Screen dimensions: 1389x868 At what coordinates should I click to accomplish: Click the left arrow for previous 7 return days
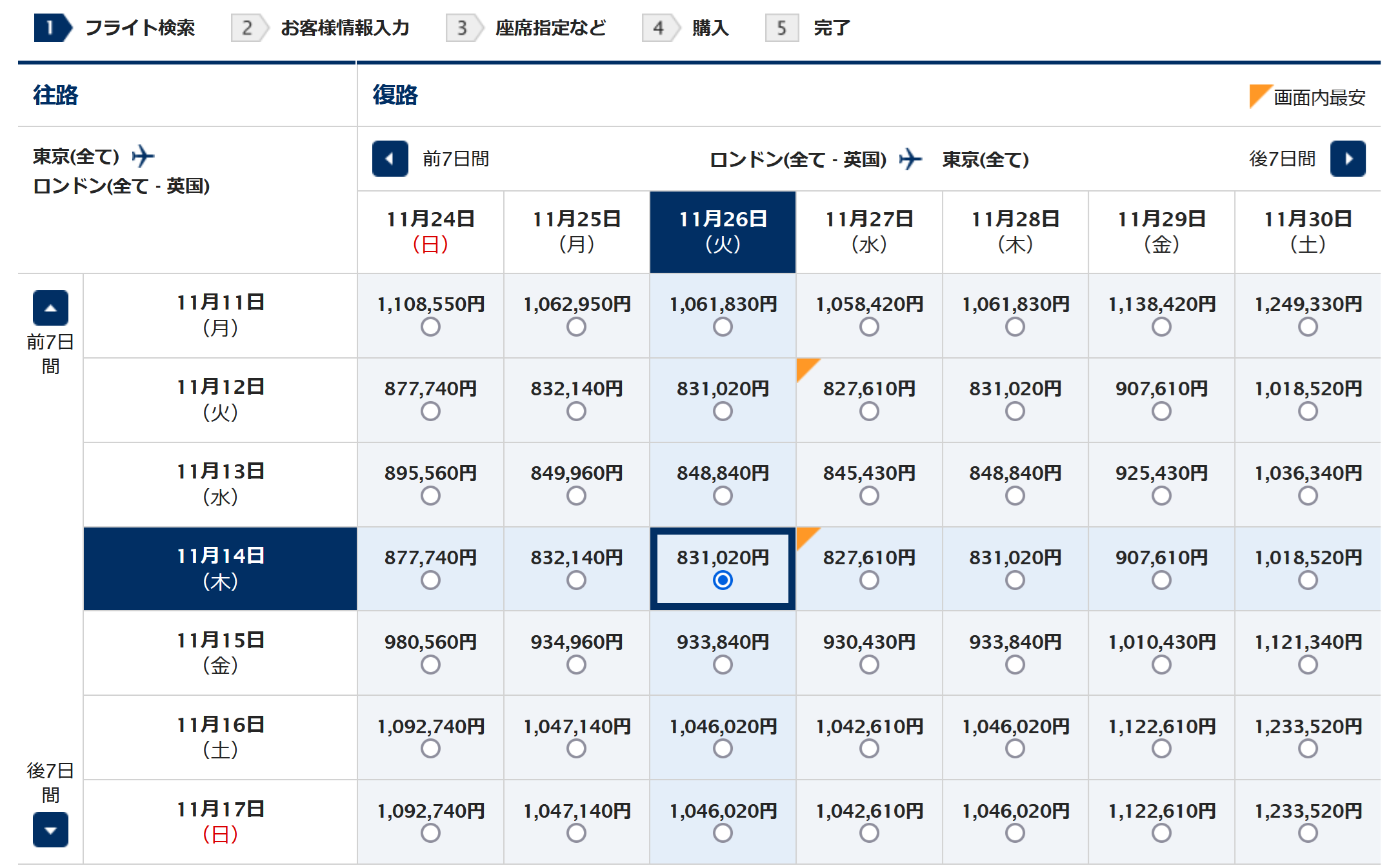390,159
